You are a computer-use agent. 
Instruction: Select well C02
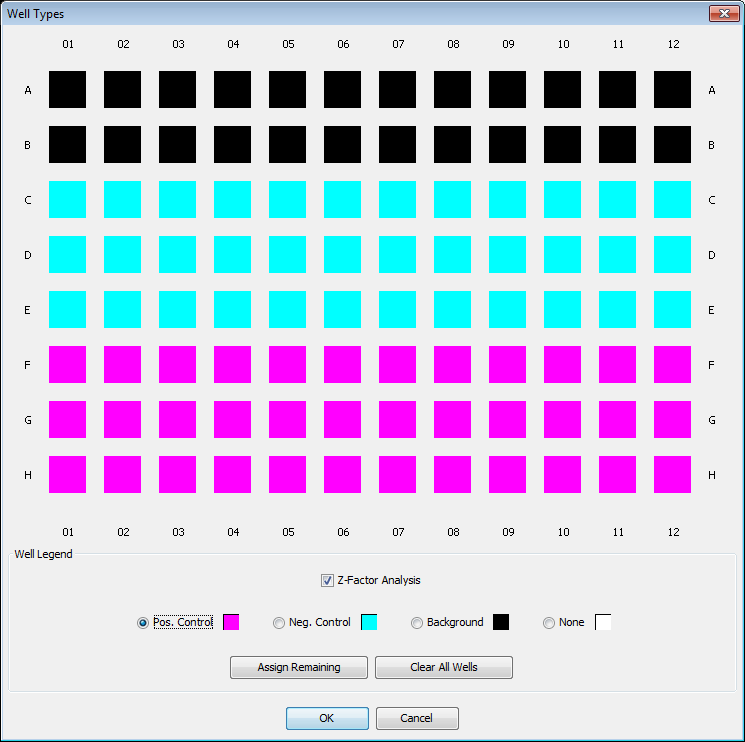click(123, 200)
